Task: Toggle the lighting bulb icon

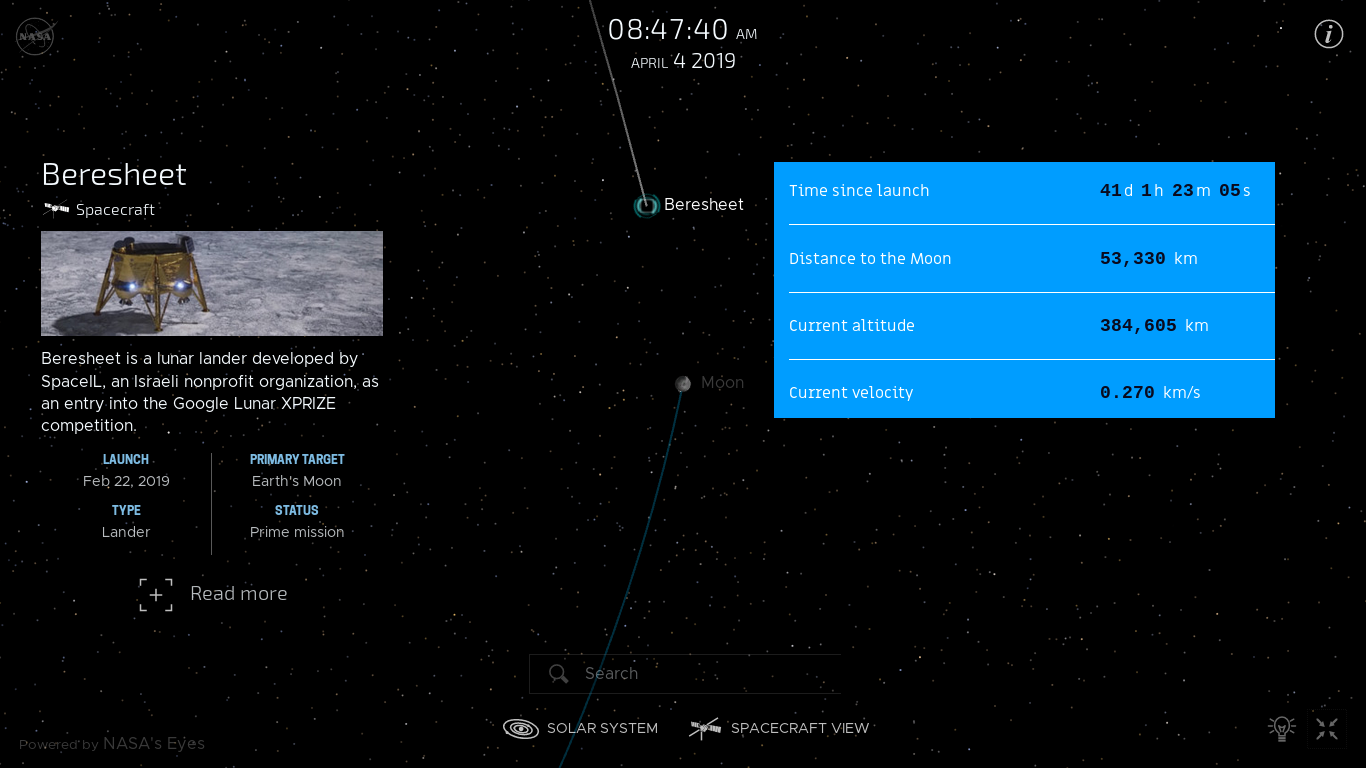Action: pyautogui.click(x=1281, y=729)
